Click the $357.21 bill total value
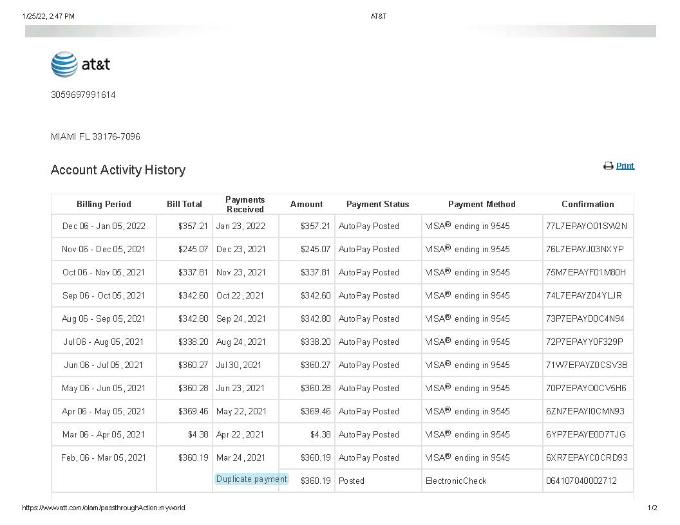 193,226
